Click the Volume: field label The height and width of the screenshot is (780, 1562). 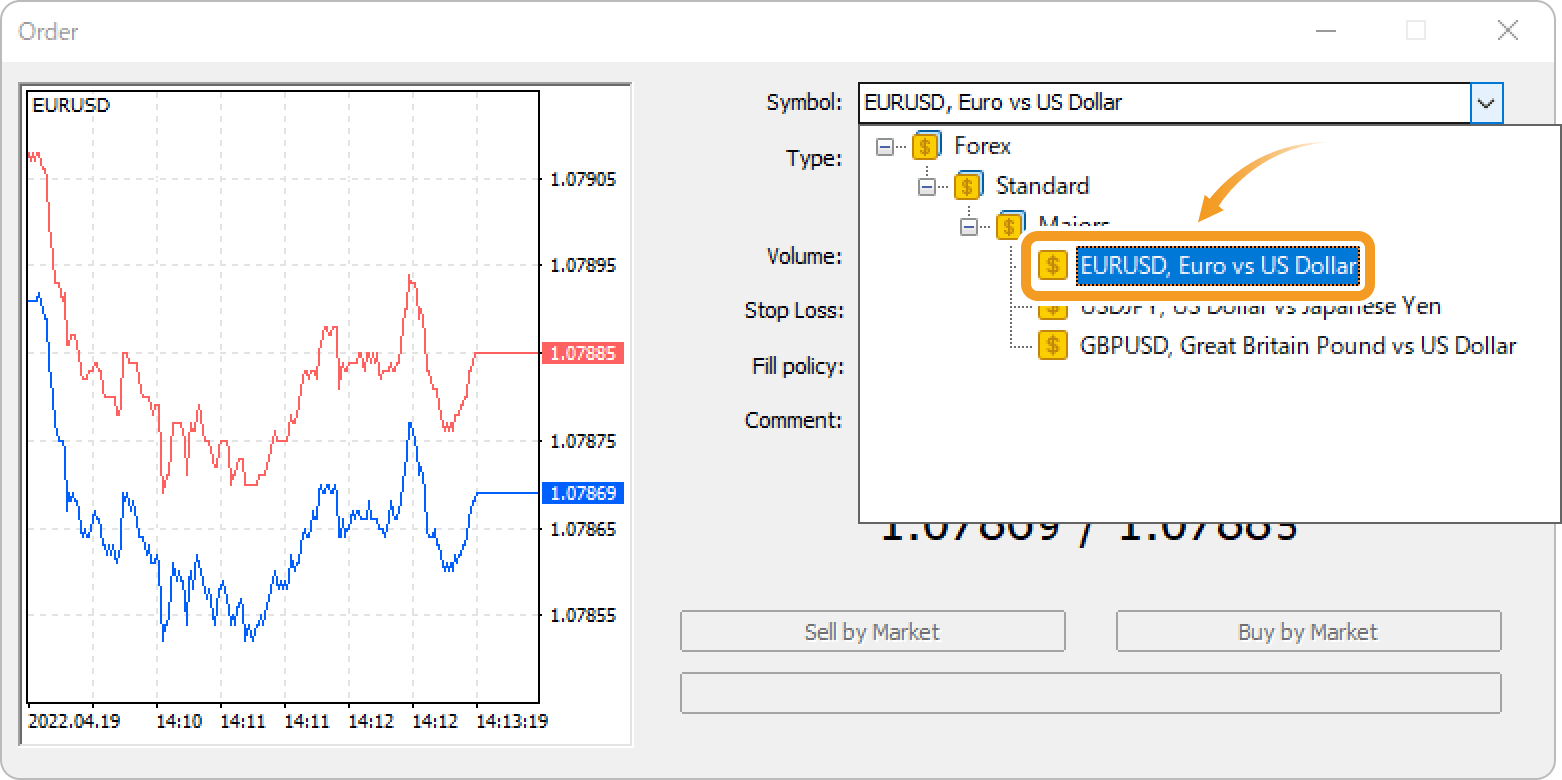804,256
